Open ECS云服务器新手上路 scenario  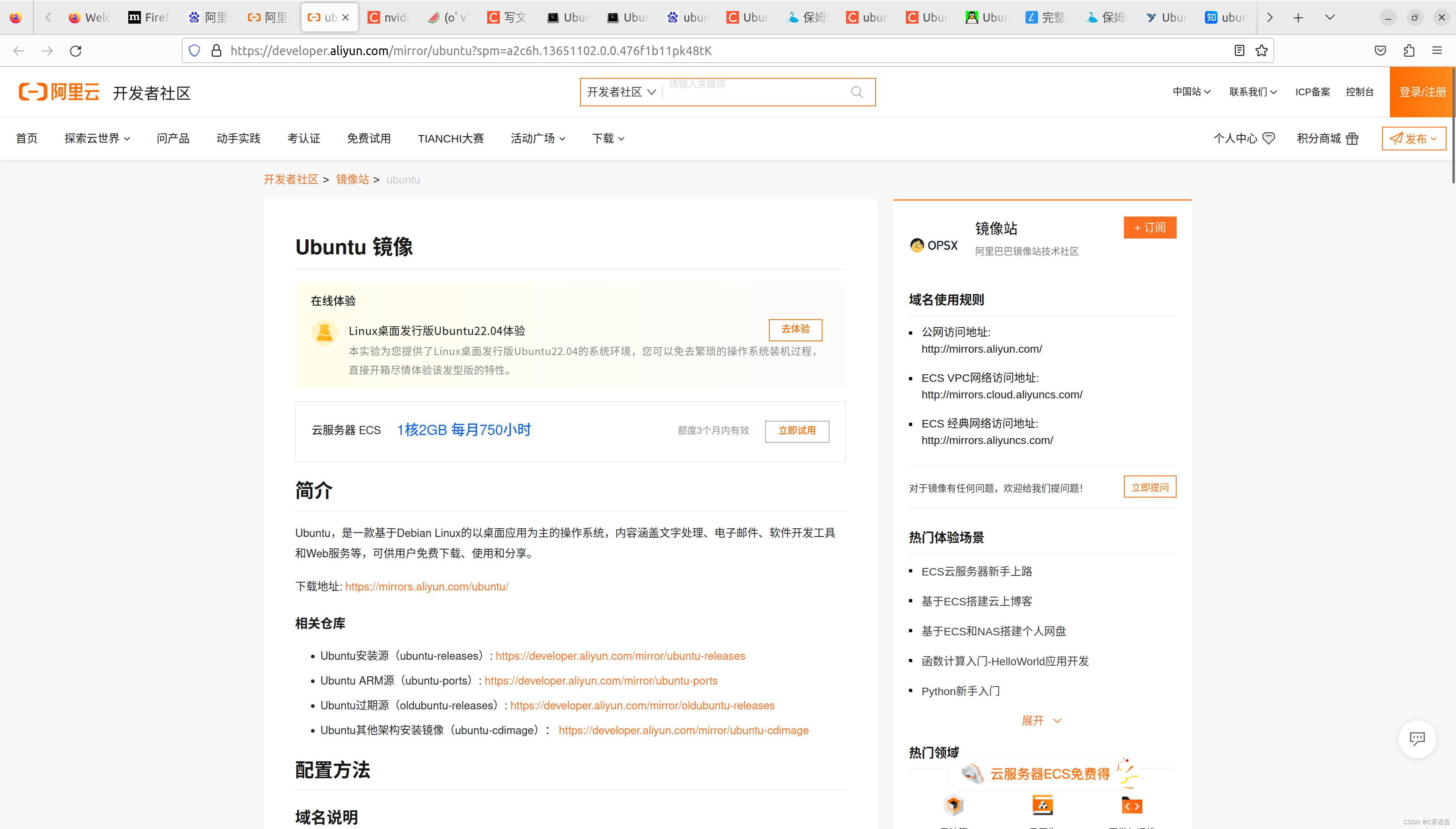977,571
